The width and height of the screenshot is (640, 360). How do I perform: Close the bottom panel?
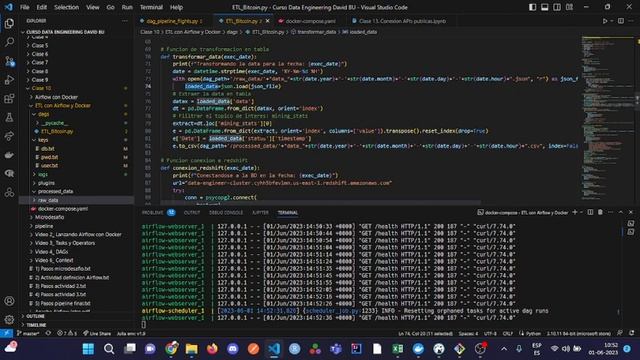click(631, 212)
